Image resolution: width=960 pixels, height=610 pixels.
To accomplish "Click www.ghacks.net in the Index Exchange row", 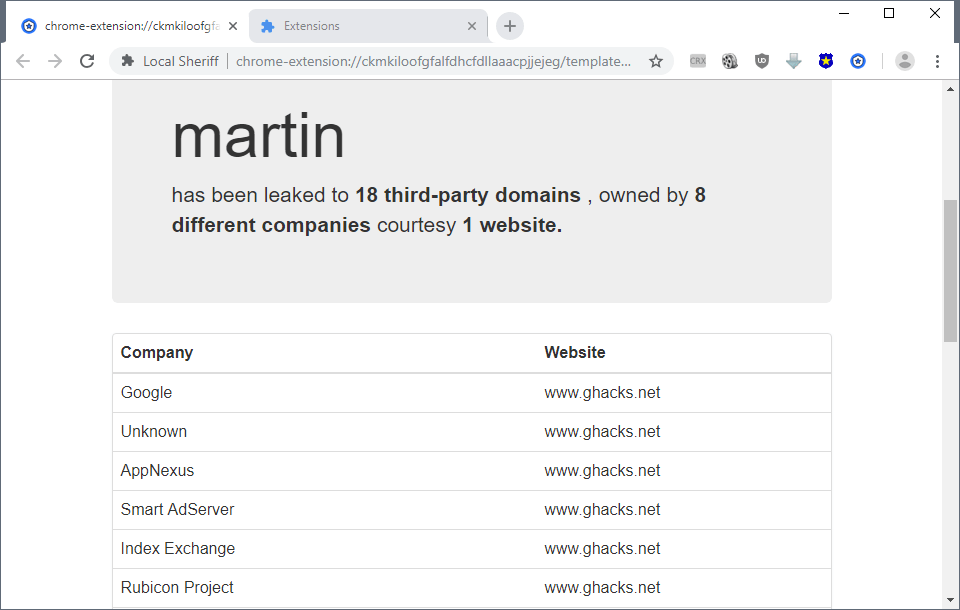I will pyautogui.click(x=602, y=549).
